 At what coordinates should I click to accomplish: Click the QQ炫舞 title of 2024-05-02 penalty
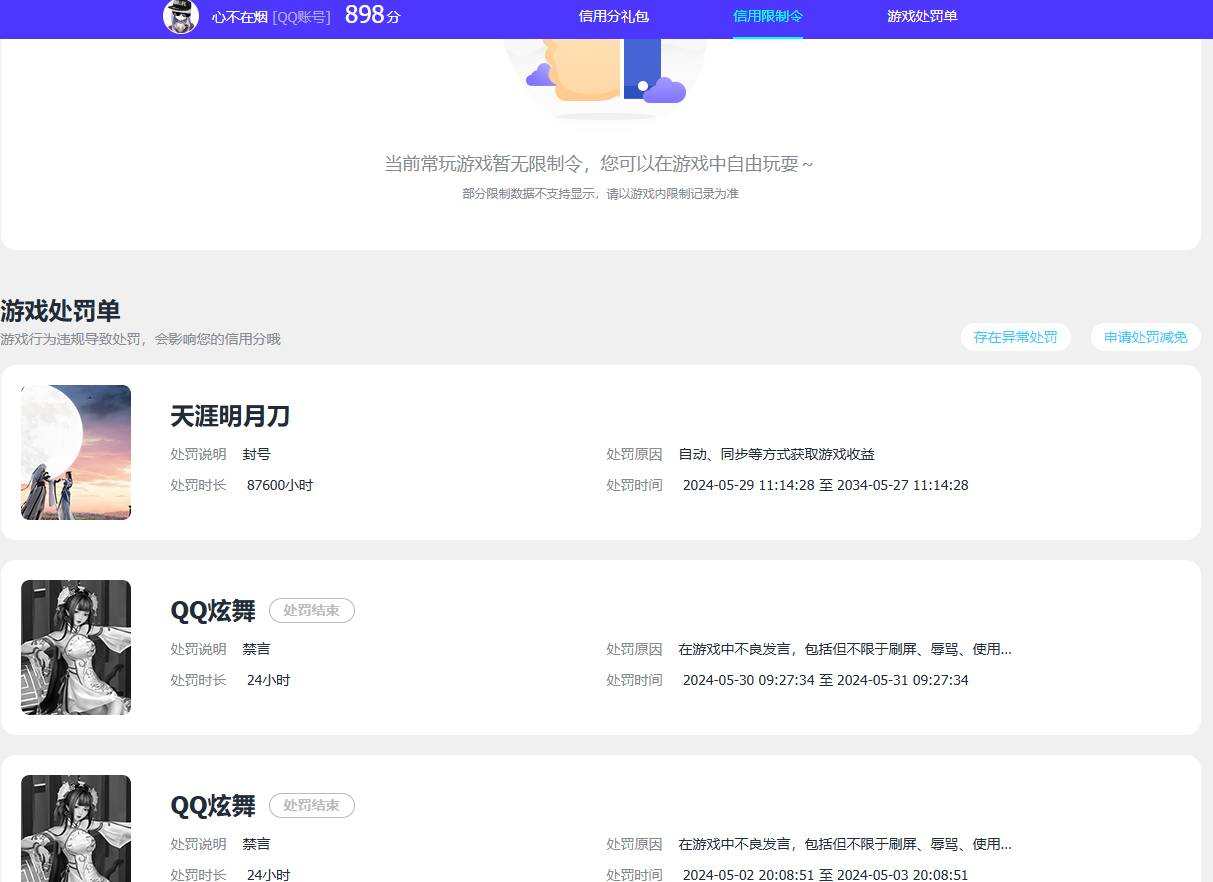[213, 806]
